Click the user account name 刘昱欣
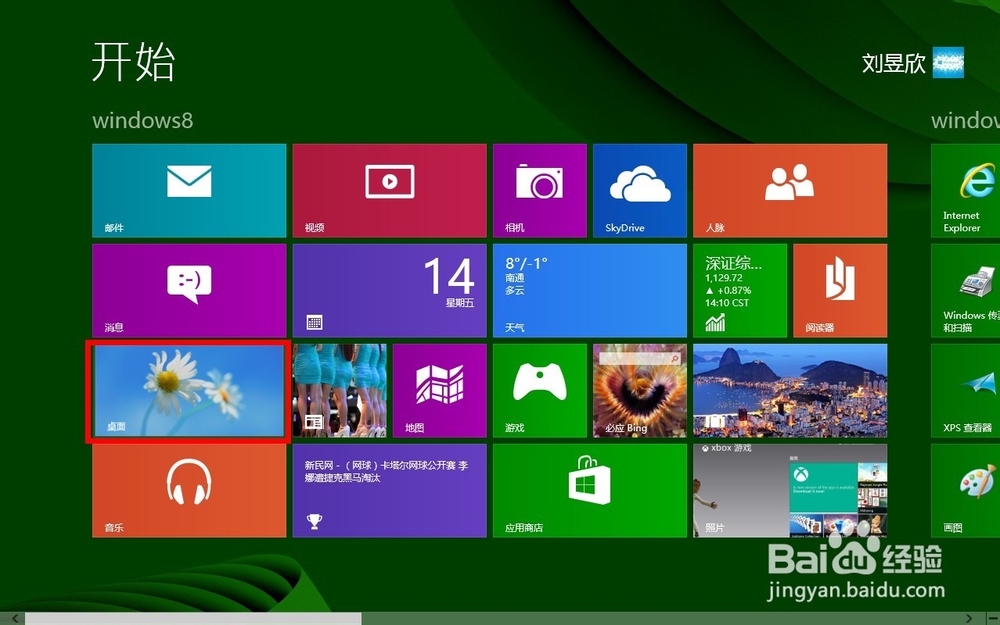Viewport: 1000px width, 625px height. coord(893,63)
